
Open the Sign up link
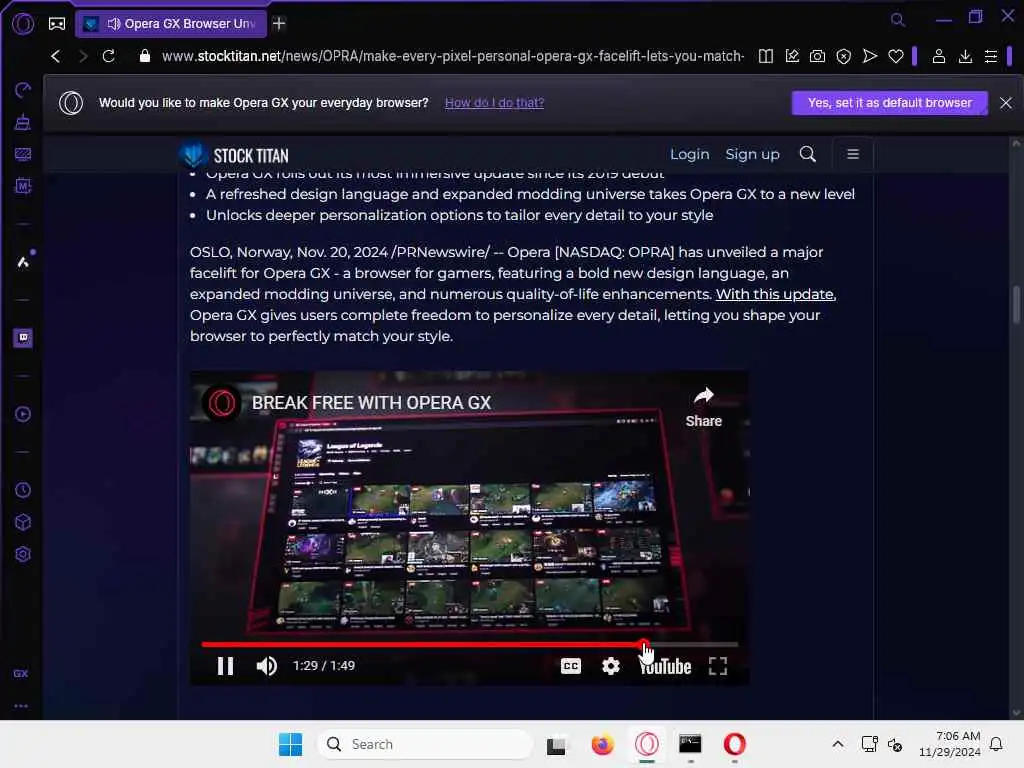coord(752,154)
